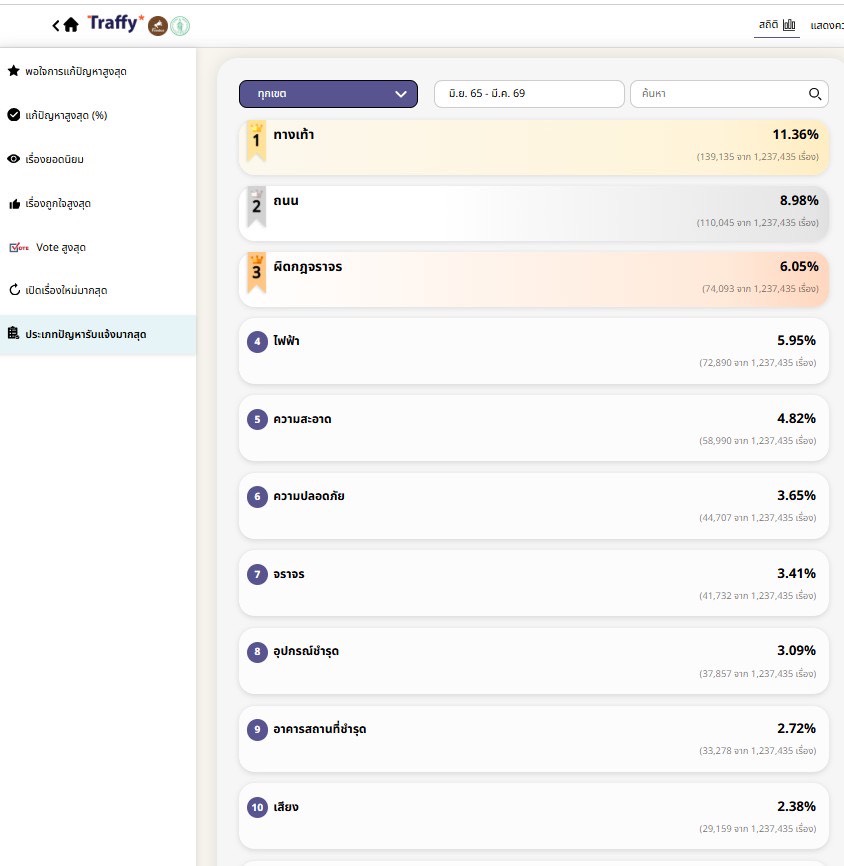This screenshot has width=844, height=866.
Task: Click the magnifier icon in the search box
Action: (814, 94)
